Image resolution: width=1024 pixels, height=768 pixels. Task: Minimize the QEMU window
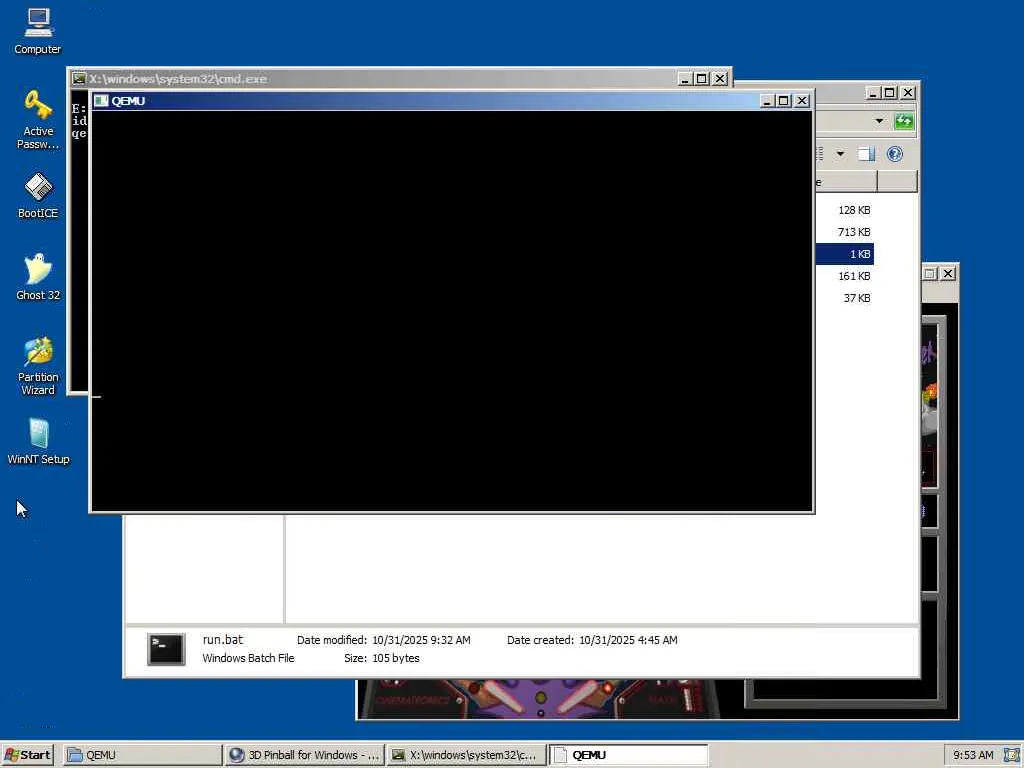(x=767, y=101)
